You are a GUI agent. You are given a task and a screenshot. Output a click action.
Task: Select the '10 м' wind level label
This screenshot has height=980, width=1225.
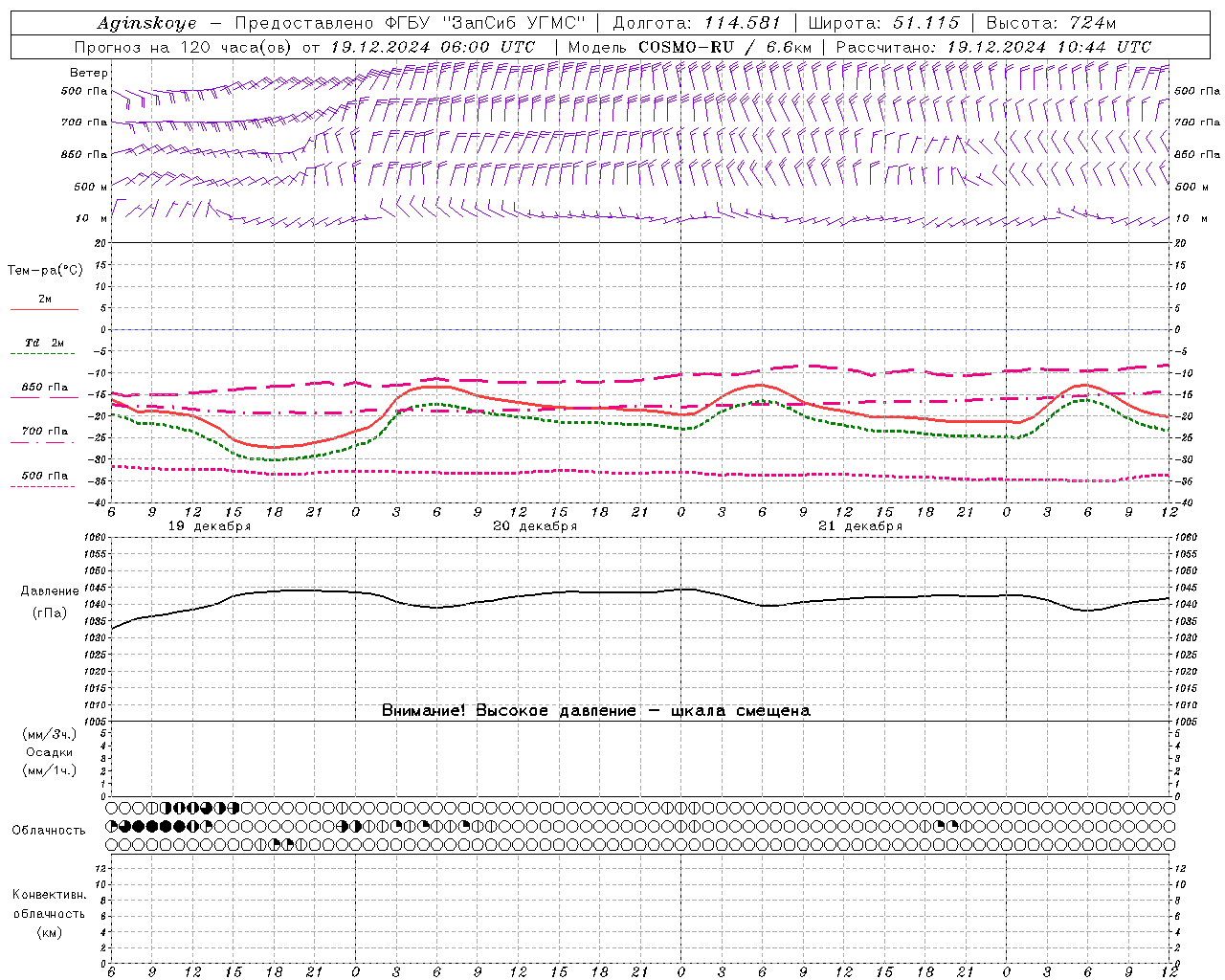91,218
